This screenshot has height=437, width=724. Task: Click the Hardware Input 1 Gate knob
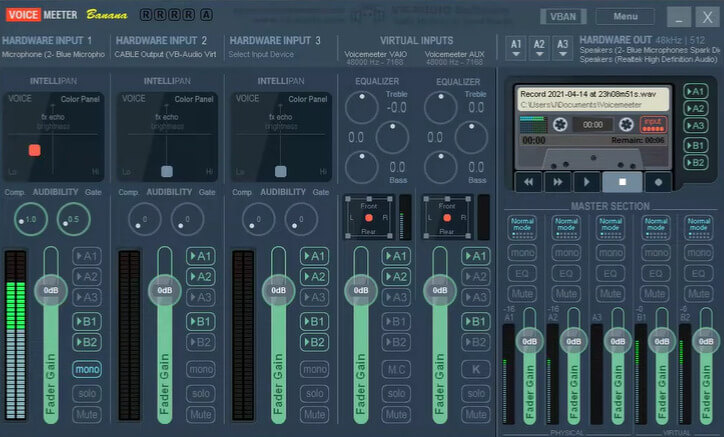(x=72, y=219)
